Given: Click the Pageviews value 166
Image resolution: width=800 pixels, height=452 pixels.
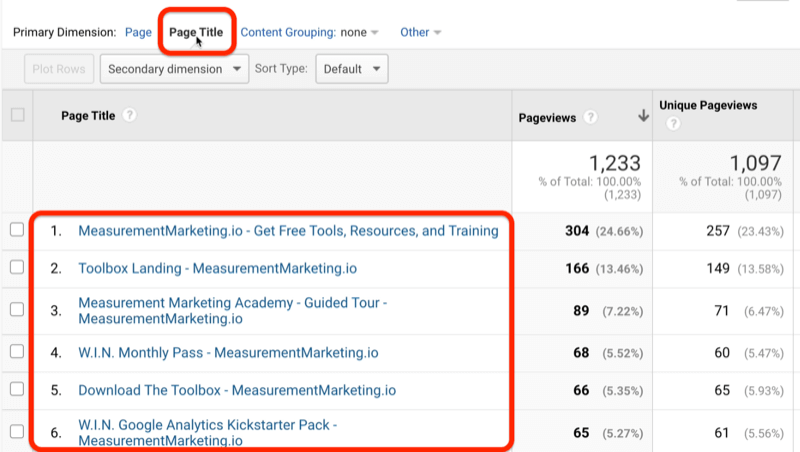Looking at the screenshot, I should 577,268.
